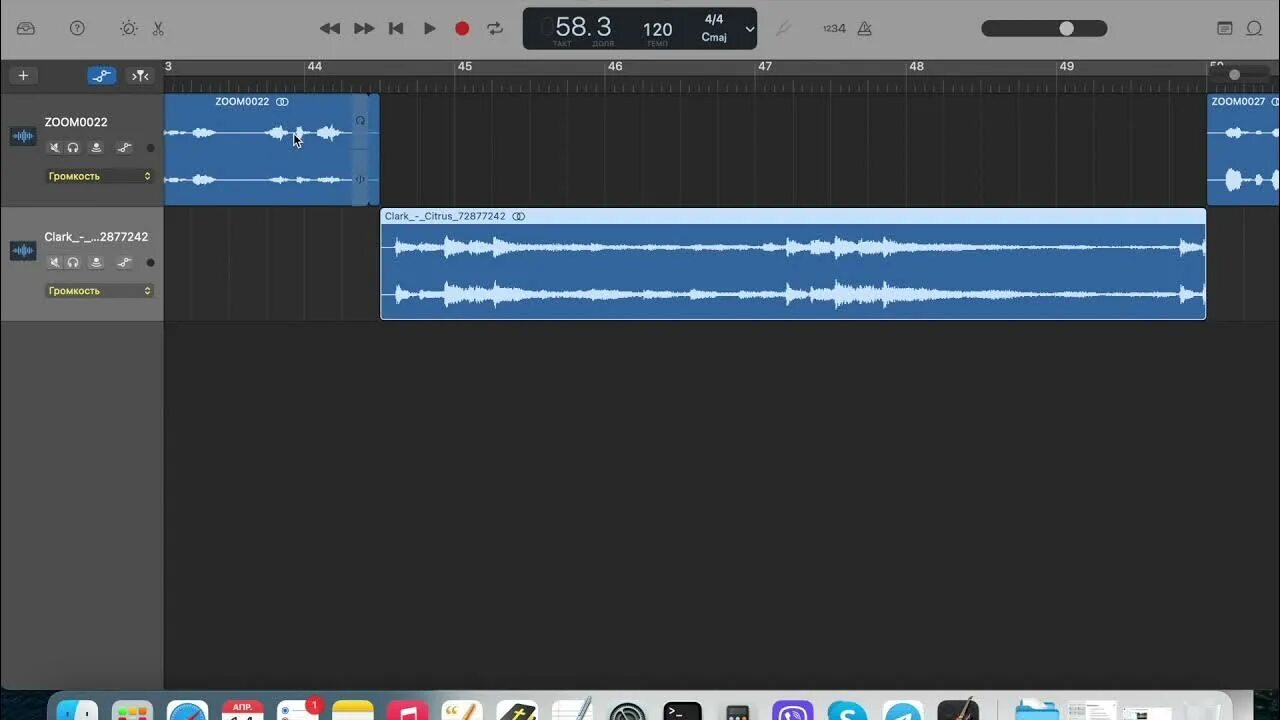Click the 58.3 bar position display
Viewport: 1280px width, 720px height.
click(583, 27)
